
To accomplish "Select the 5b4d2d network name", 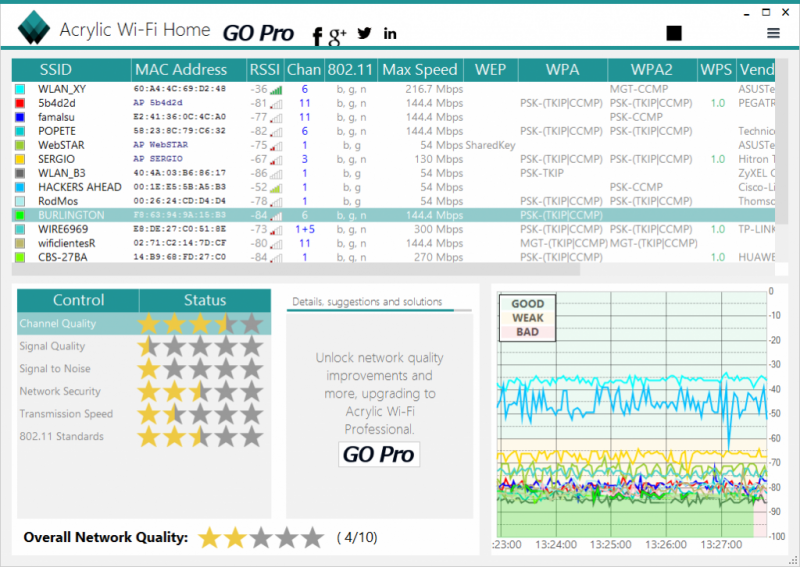I will click(57, 103).
